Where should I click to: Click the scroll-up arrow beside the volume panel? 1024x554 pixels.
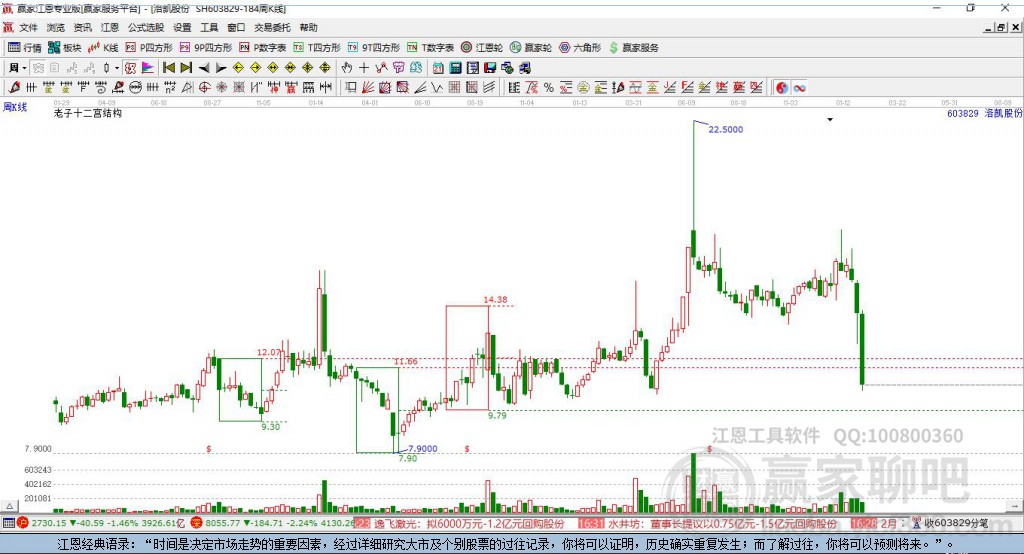click(x=9, y=506)
